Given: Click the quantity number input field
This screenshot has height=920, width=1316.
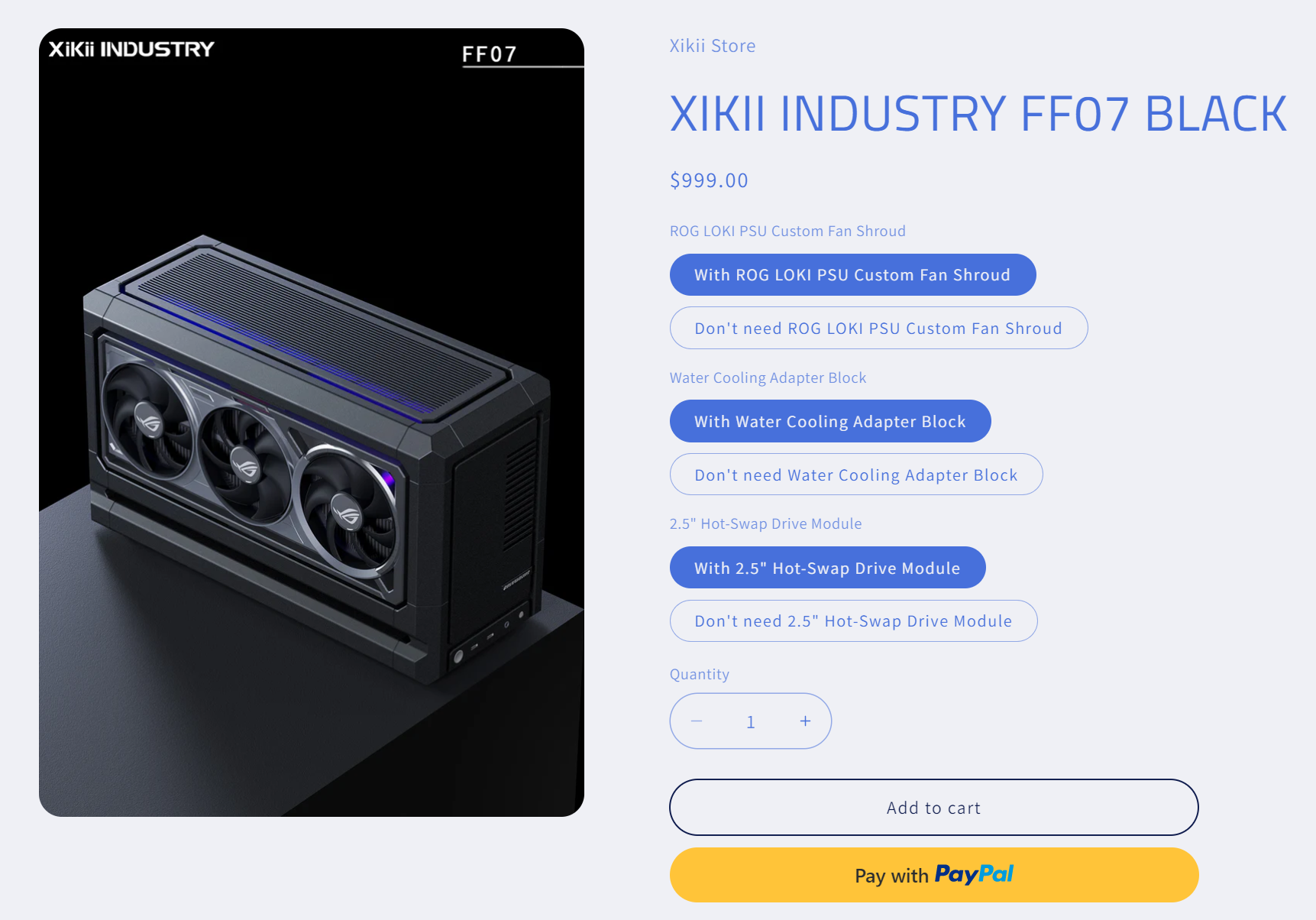Looking at the screenshot, I should coord(751,721).
